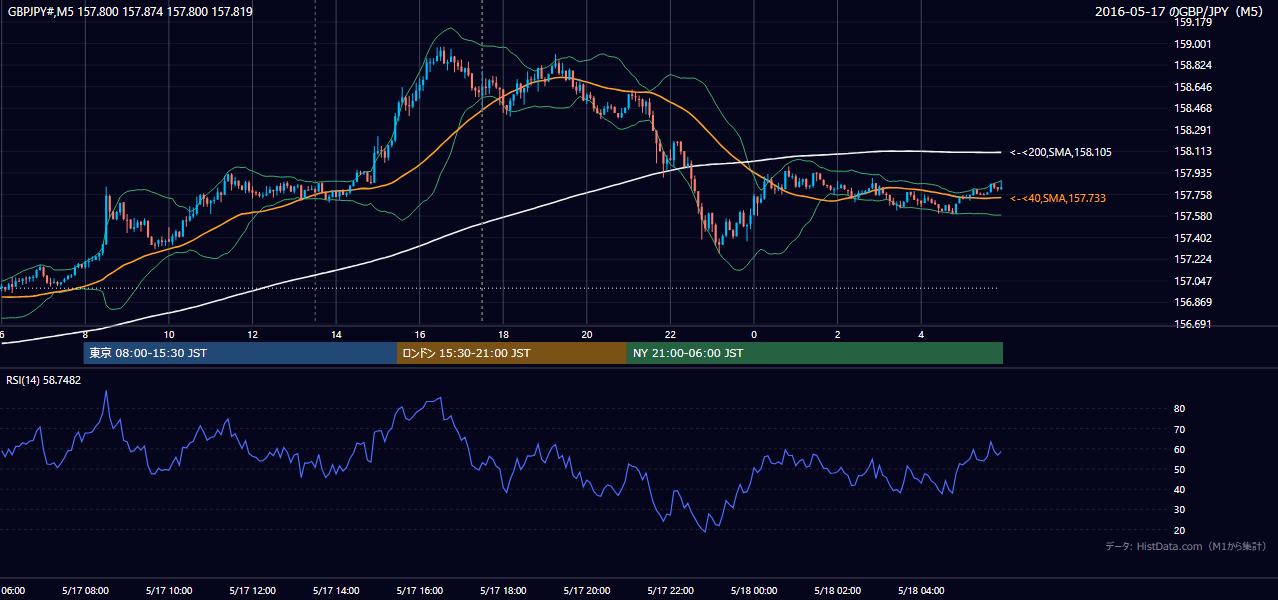Click the 5/17 12:00 time axis label
Viewport: 1278px width, 600px height.
tap(252, 590)
